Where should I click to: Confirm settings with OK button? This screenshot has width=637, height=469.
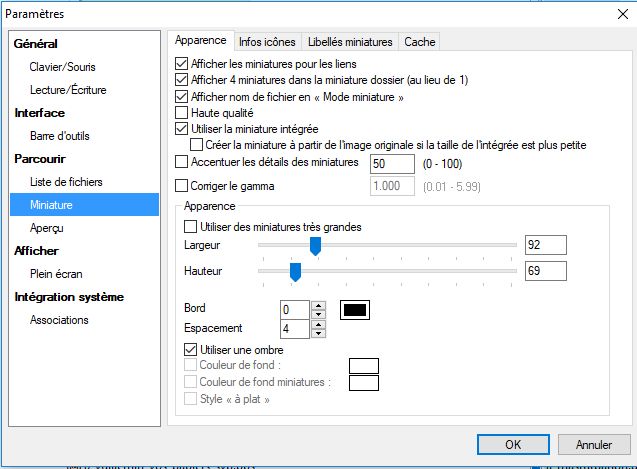pyautogui.click(x=511, y=443)
